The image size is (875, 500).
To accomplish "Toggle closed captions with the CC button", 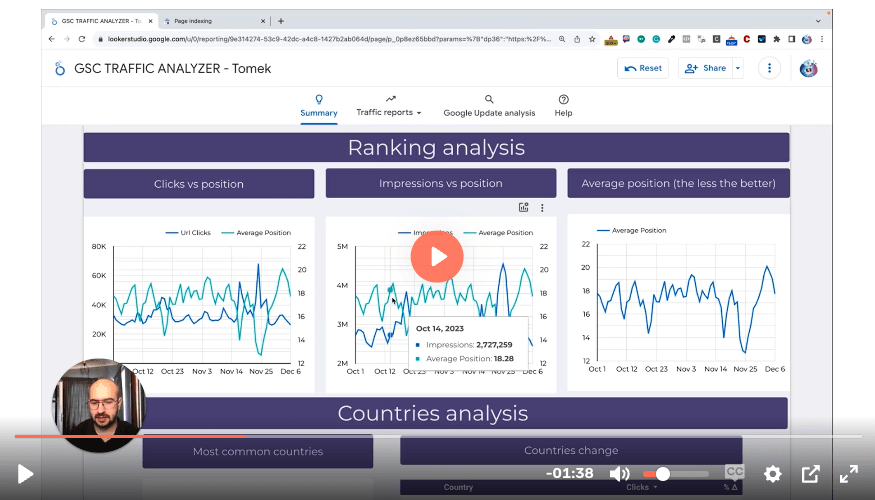I will 734,472.
